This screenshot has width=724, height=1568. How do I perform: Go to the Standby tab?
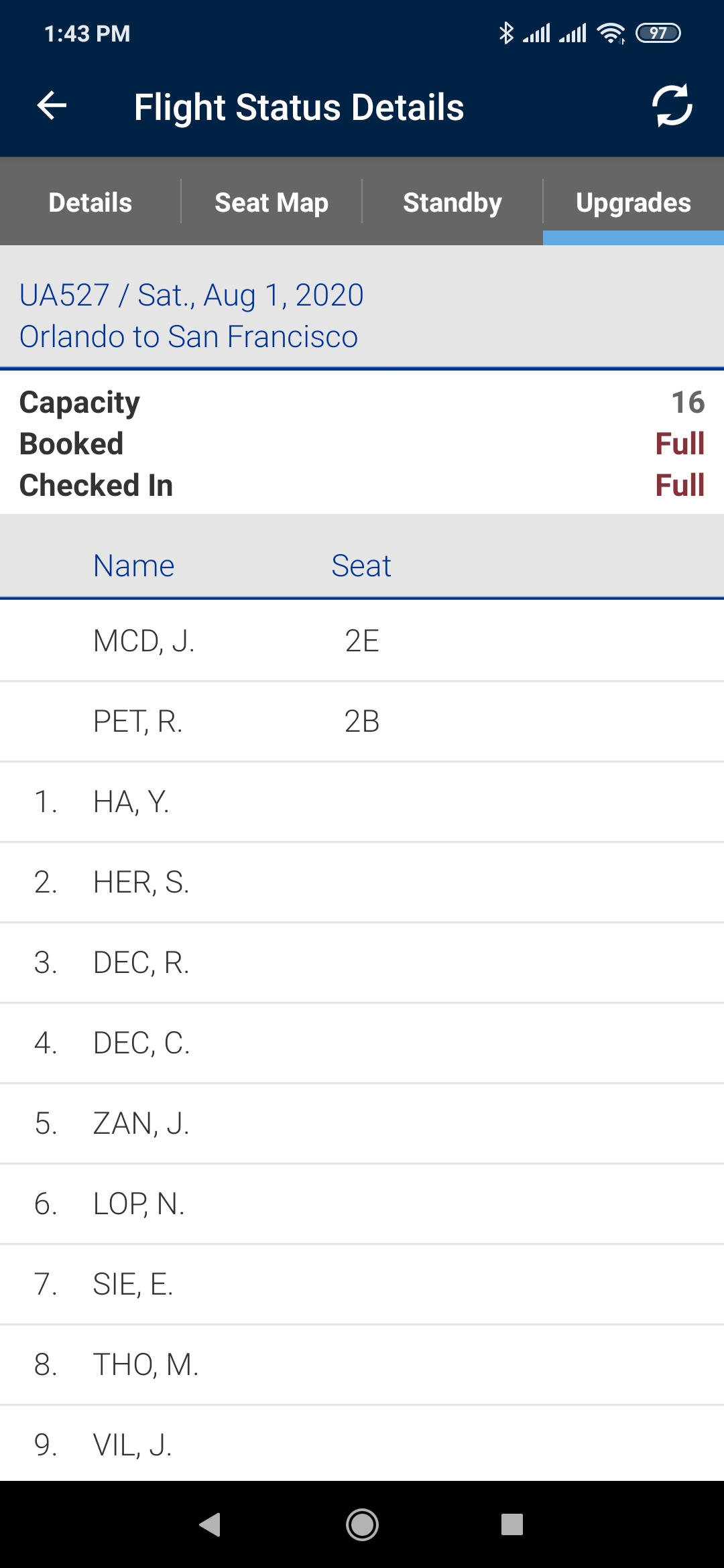[x=452, y=202]
